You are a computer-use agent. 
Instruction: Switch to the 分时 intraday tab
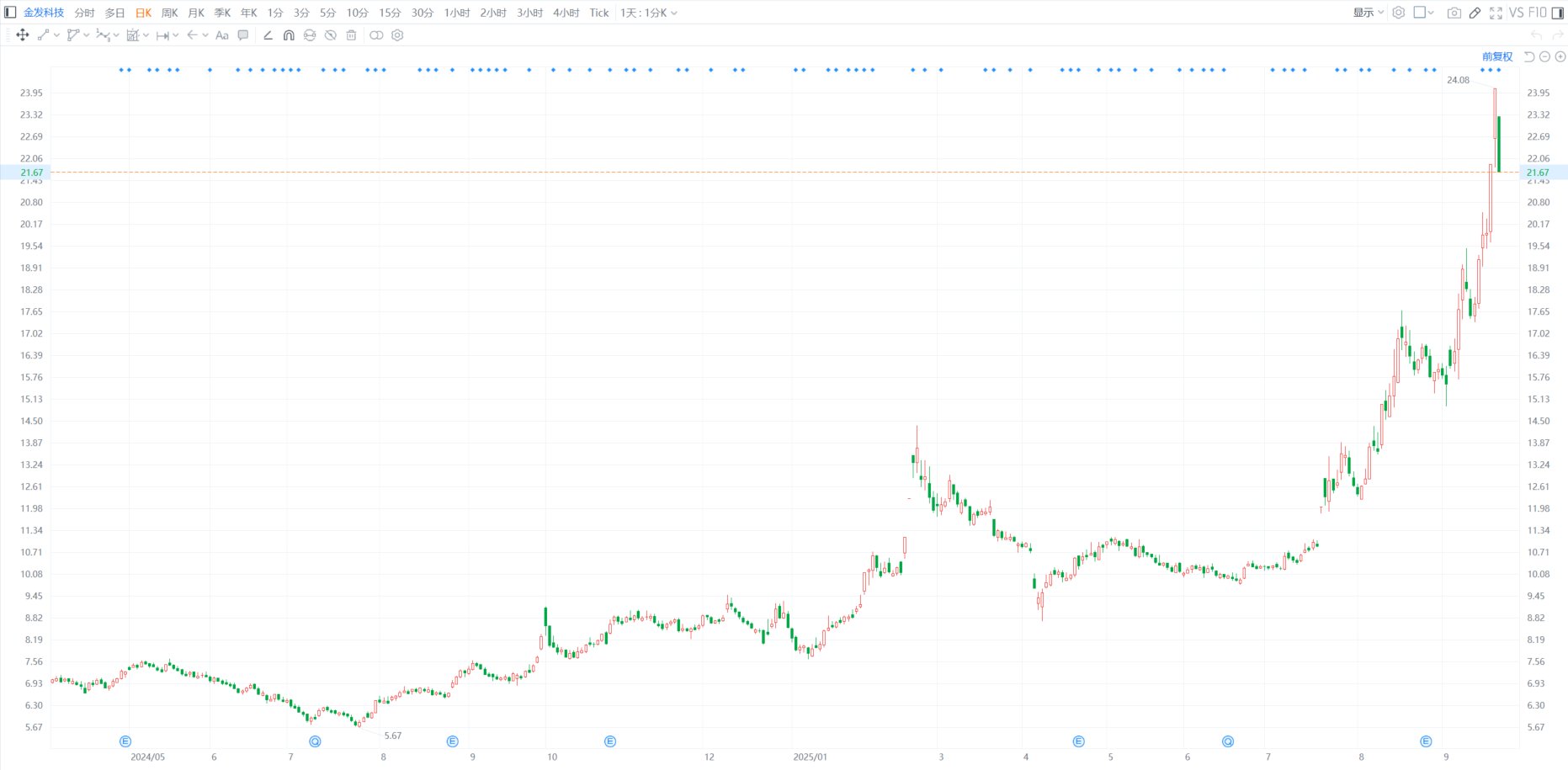[84, 13]
